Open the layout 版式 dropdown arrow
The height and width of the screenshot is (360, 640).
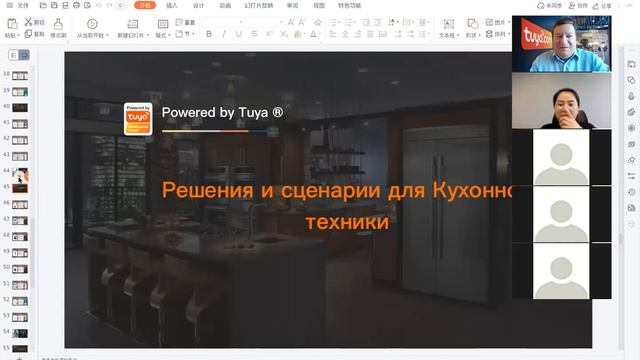[x=169, y=36]
